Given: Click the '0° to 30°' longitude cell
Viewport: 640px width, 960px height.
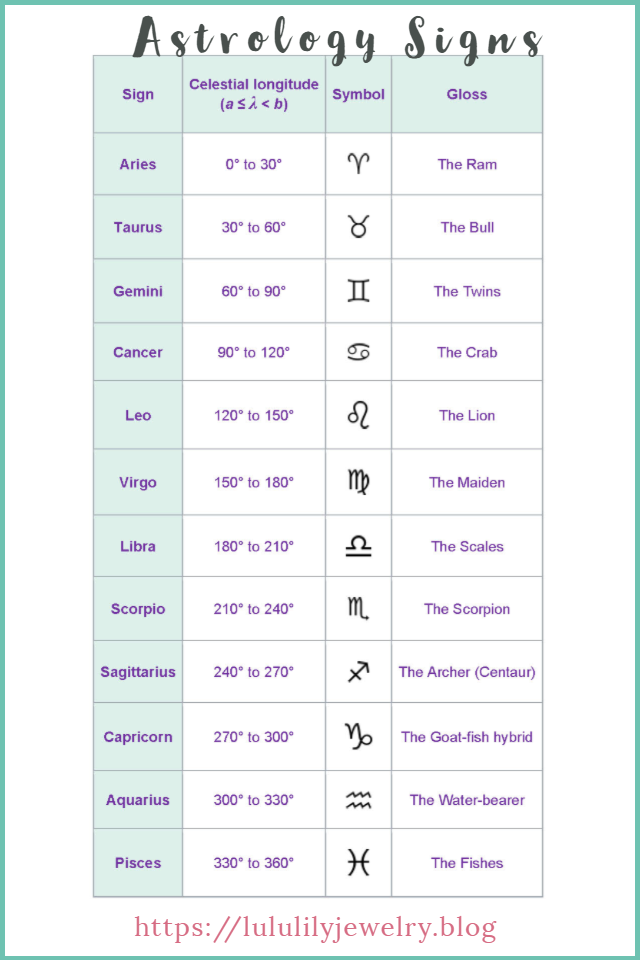Looking at the screenshot, I should (254, 164).
